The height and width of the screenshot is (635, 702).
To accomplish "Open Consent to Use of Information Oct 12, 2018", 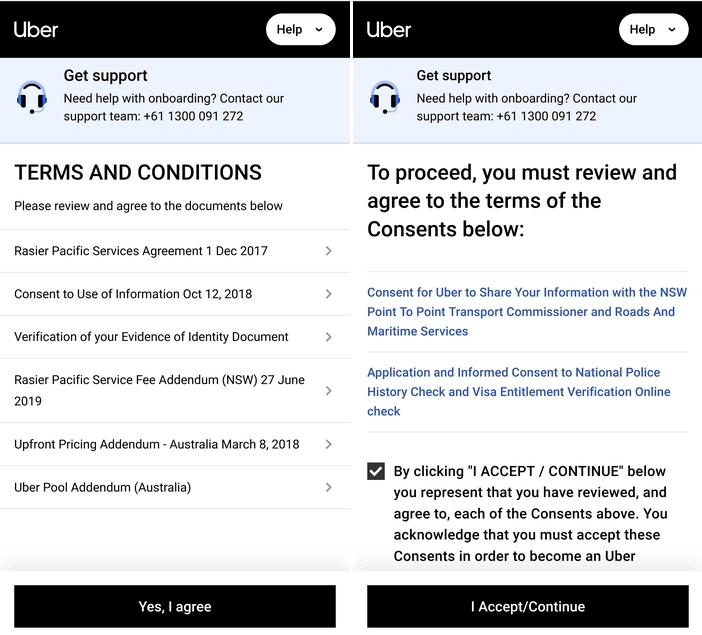I will [175, 294].
